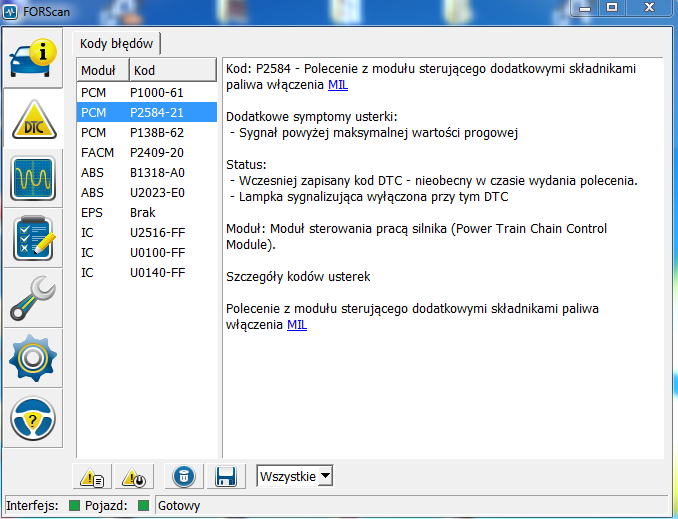
Task: Open the gear settings section
Action: [x=33, y=360]
